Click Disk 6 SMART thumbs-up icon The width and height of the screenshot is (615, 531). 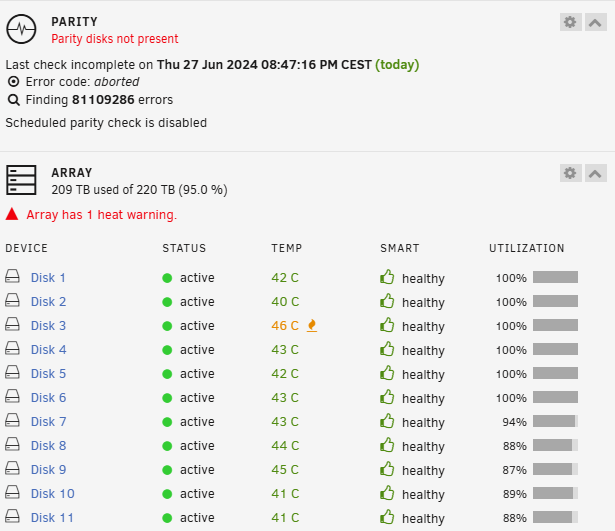(x=387, y=396)
